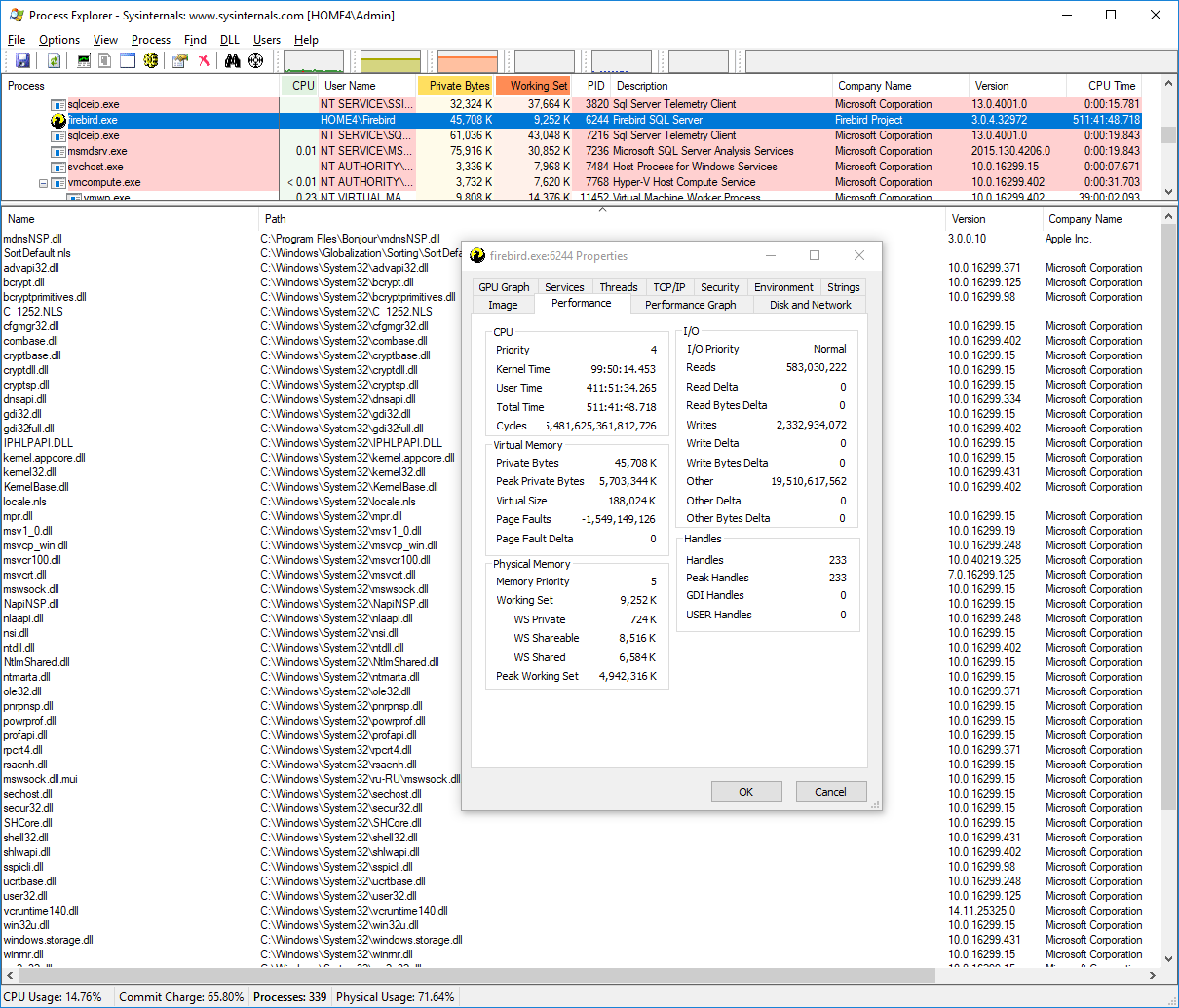This screenshot has width=1179, height=1008.
Task: Open the process Properties toolbar icon
Action: pos(180,61)
